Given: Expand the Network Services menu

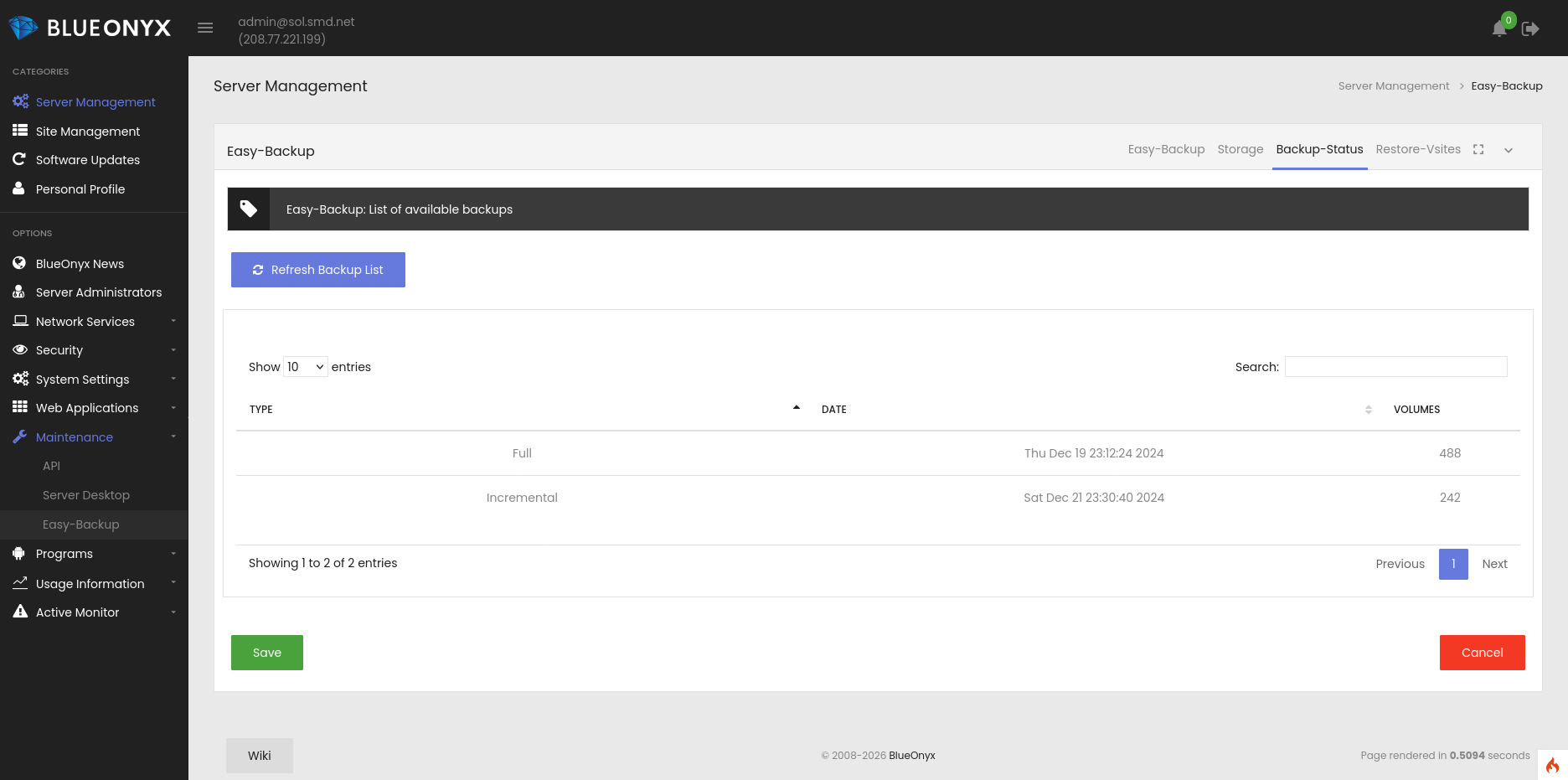Looking at the screenshot, I should (x=85, y=322).
